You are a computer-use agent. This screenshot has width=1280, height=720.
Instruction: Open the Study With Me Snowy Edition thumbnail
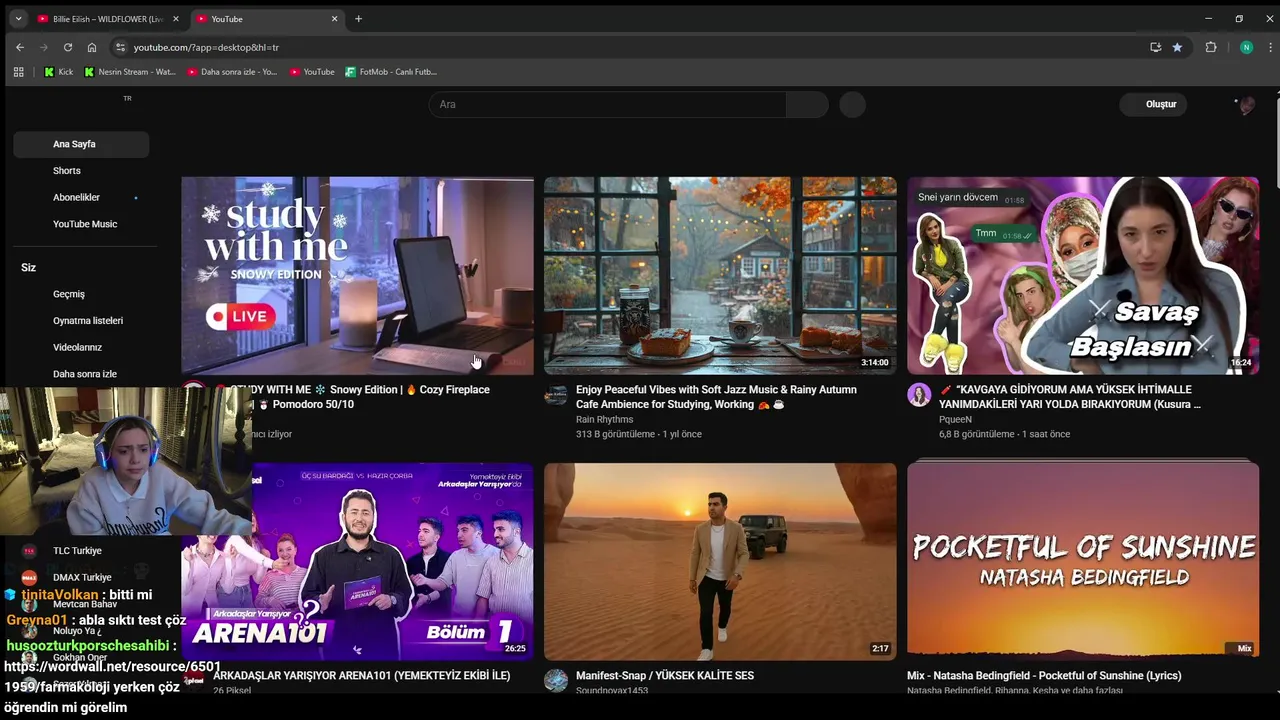pyautogui.click(x=357, y=276)
